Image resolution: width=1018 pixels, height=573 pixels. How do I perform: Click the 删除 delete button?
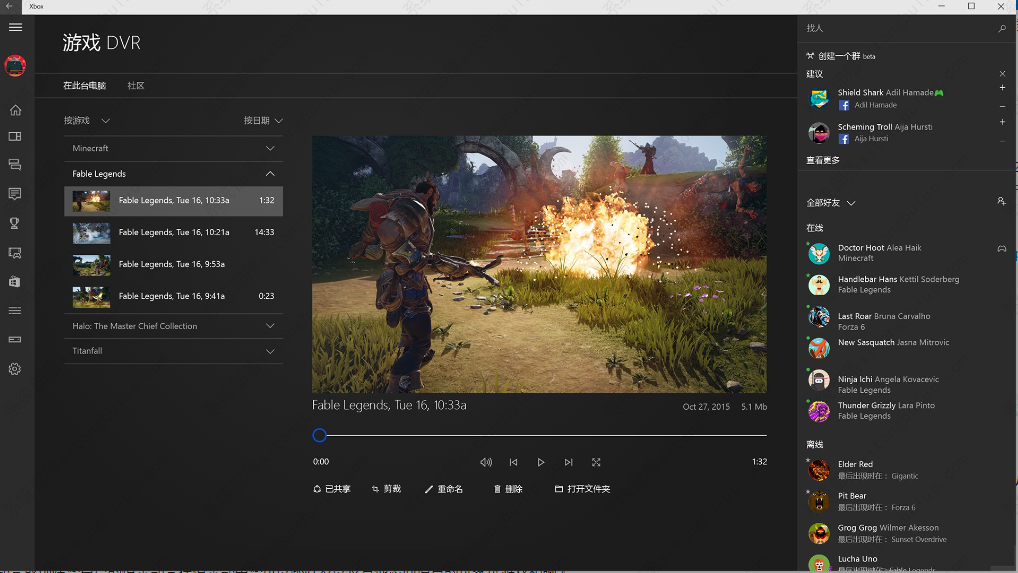click(508, 489)
